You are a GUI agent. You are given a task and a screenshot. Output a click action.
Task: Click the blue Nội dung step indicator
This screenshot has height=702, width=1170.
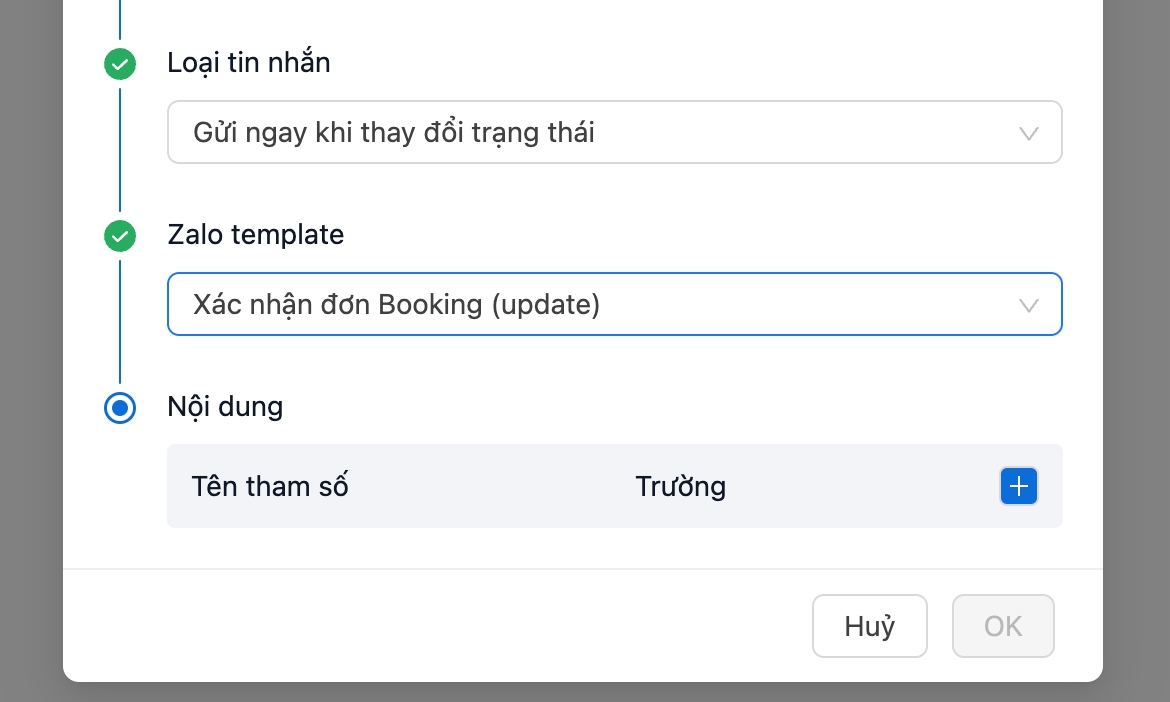(120, 408)
